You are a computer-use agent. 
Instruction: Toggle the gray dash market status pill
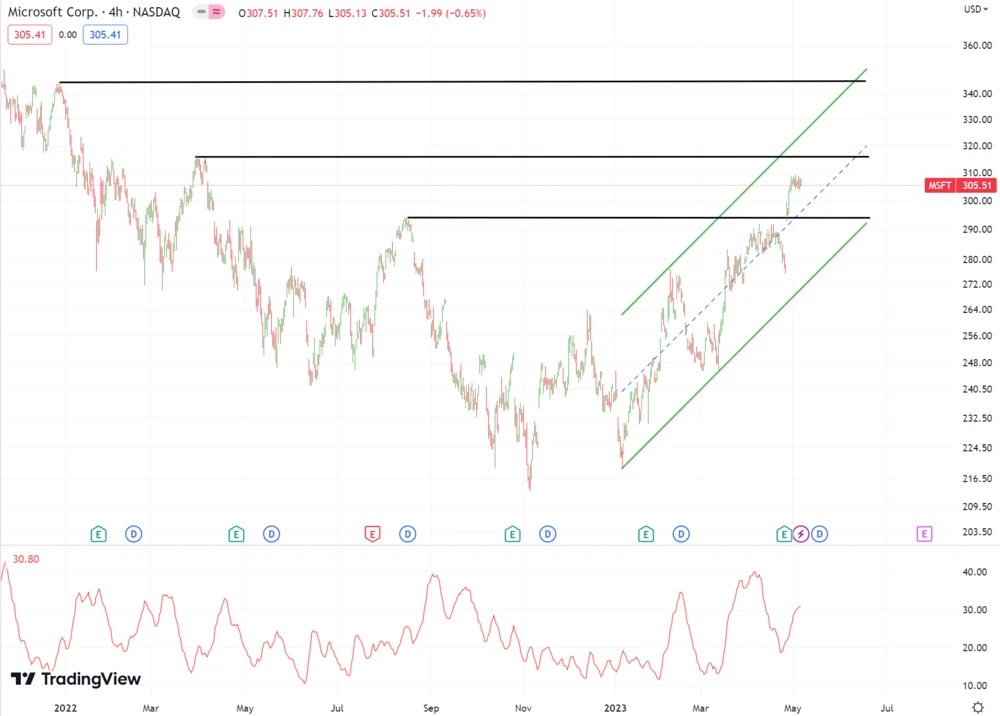coord(201,12)
